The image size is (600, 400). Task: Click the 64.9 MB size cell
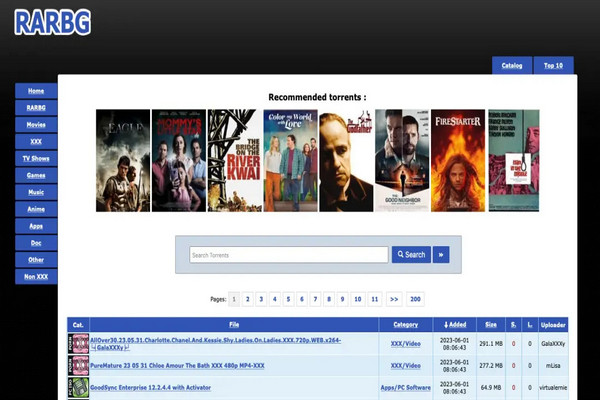pos(491,387)
